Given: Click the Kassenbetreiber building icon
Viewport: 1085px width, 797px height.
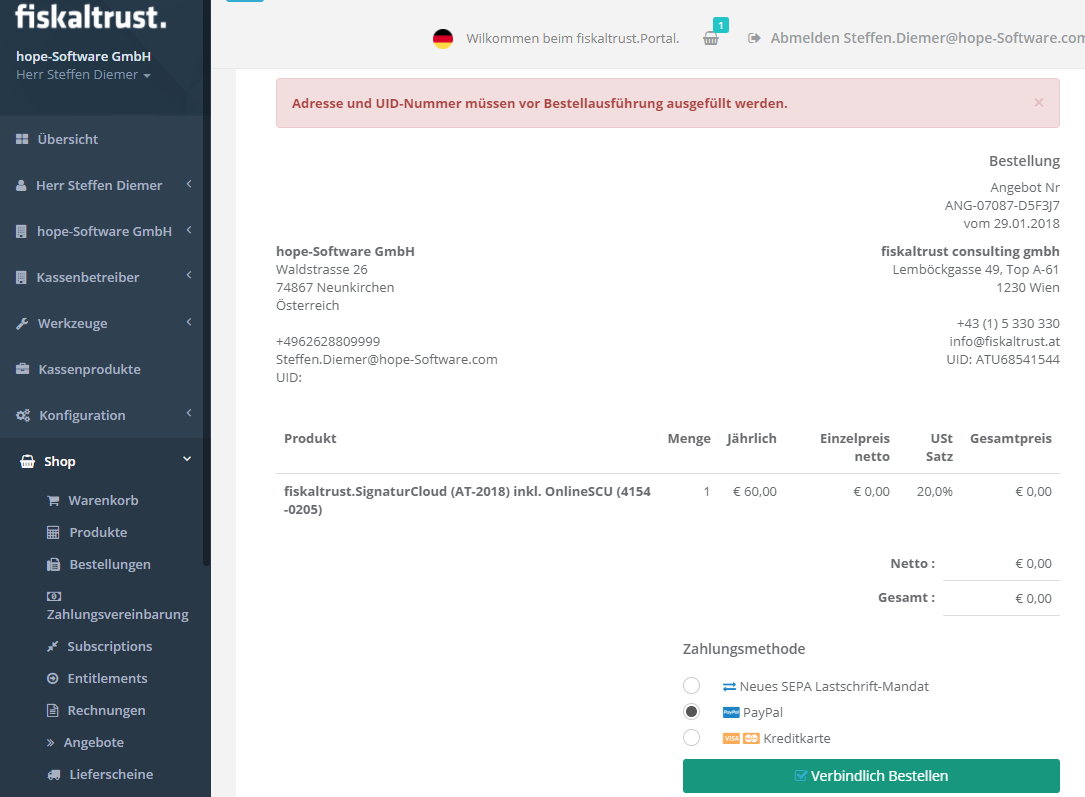Looking at the screenshot, I should tap(21, 277).
